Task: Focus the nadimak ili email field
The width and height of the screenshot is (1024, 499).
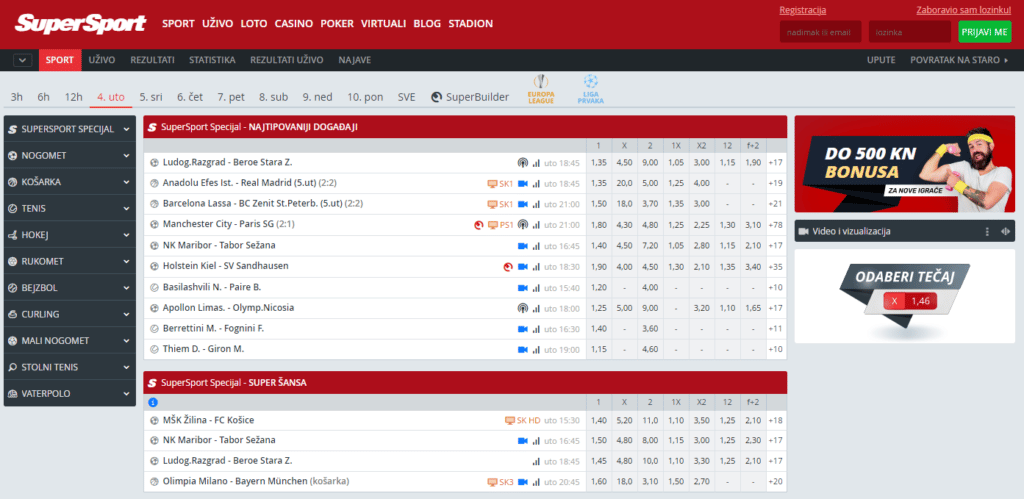Action: tap(820, 31)
